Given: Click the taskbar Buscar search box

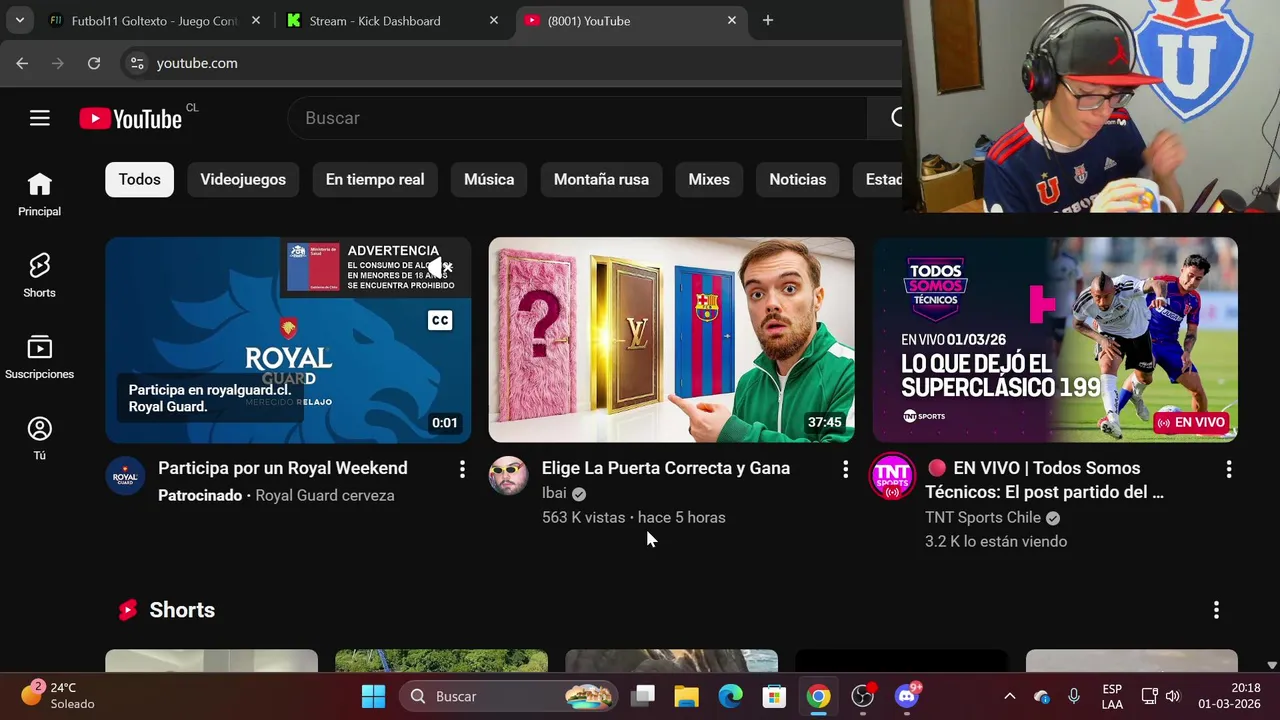Looking at the screenshot, I should (x=508, y=696).
